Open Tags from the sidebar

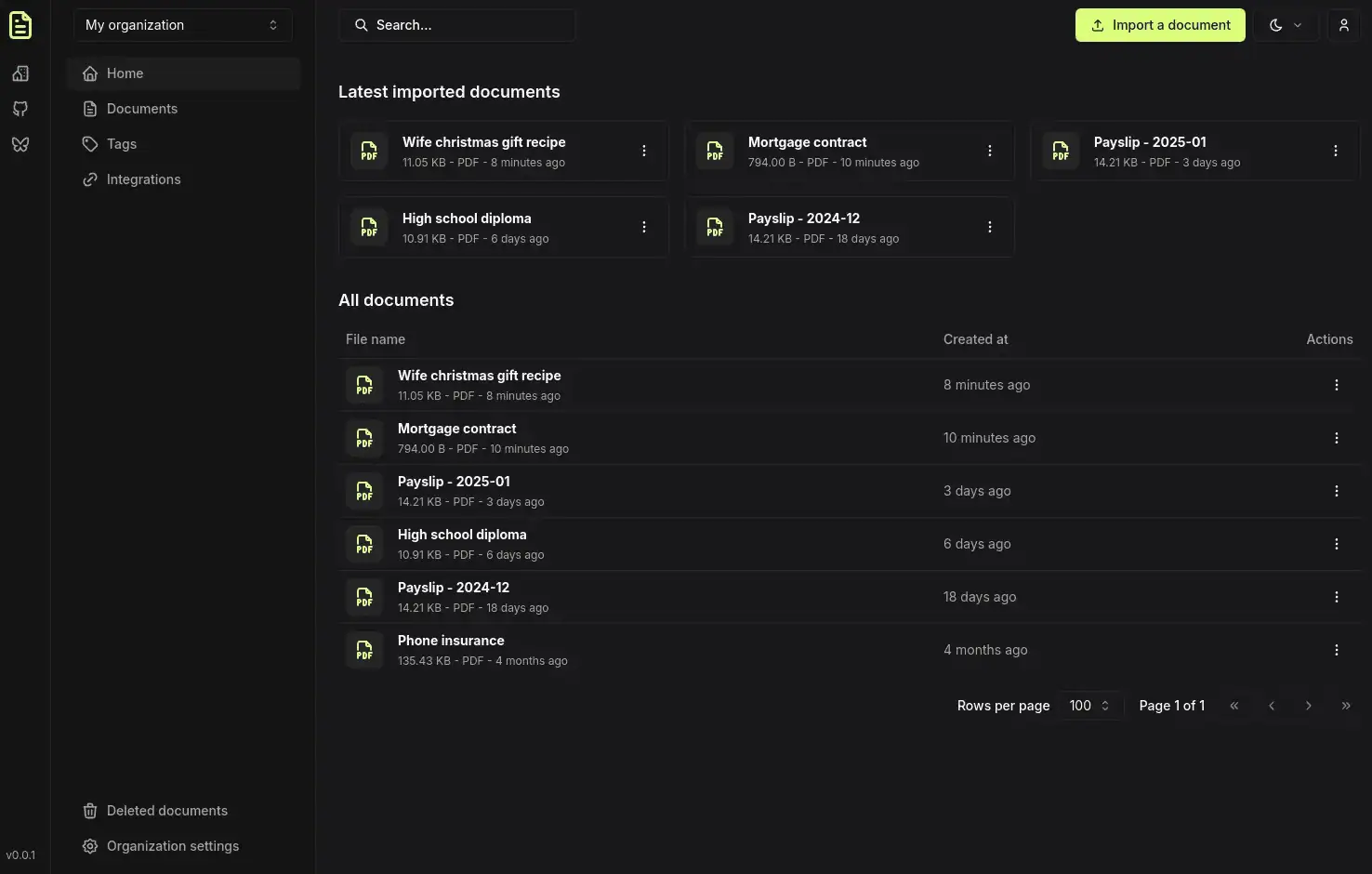[121, 144]
